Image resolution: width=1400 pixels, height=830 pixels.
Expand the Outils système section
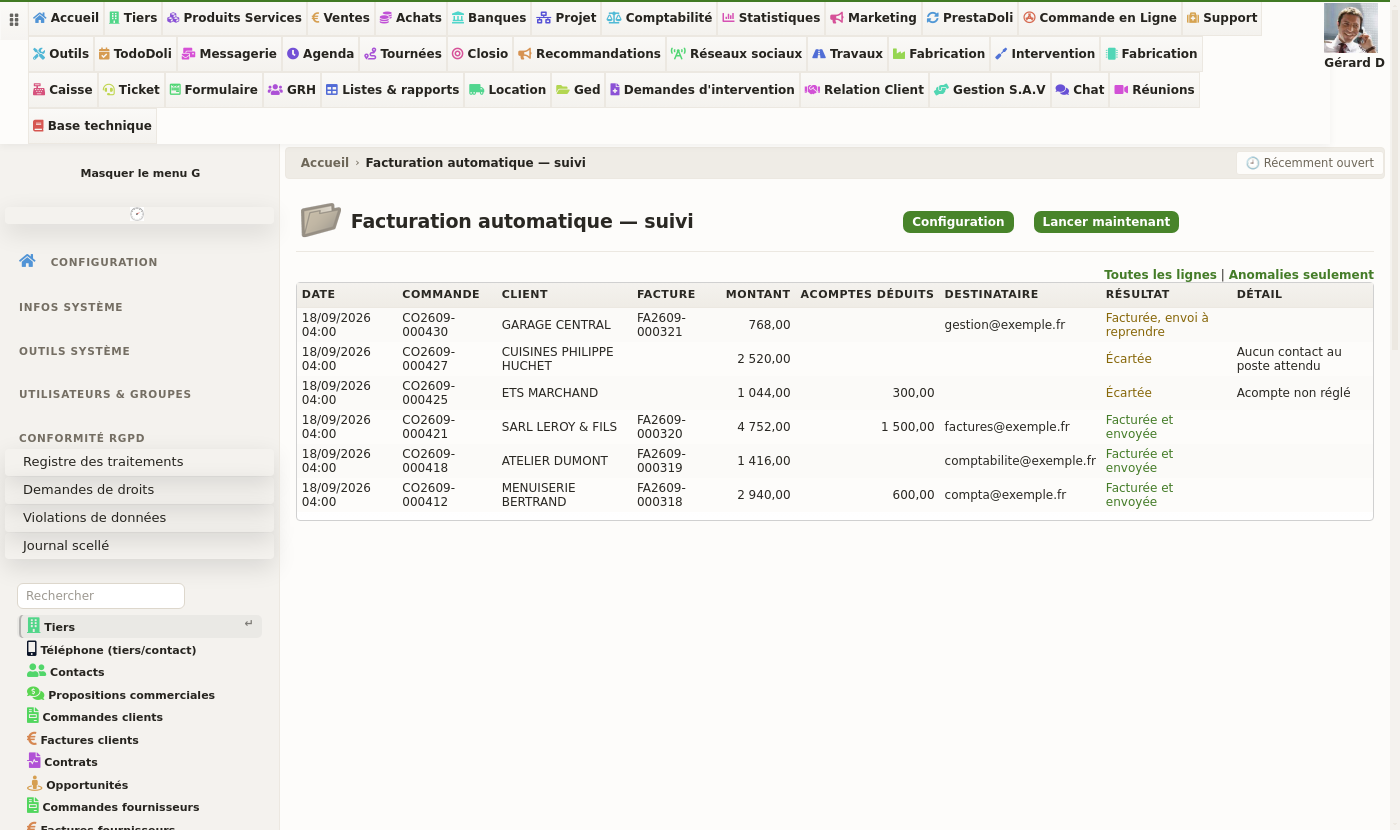coord(75,351)
